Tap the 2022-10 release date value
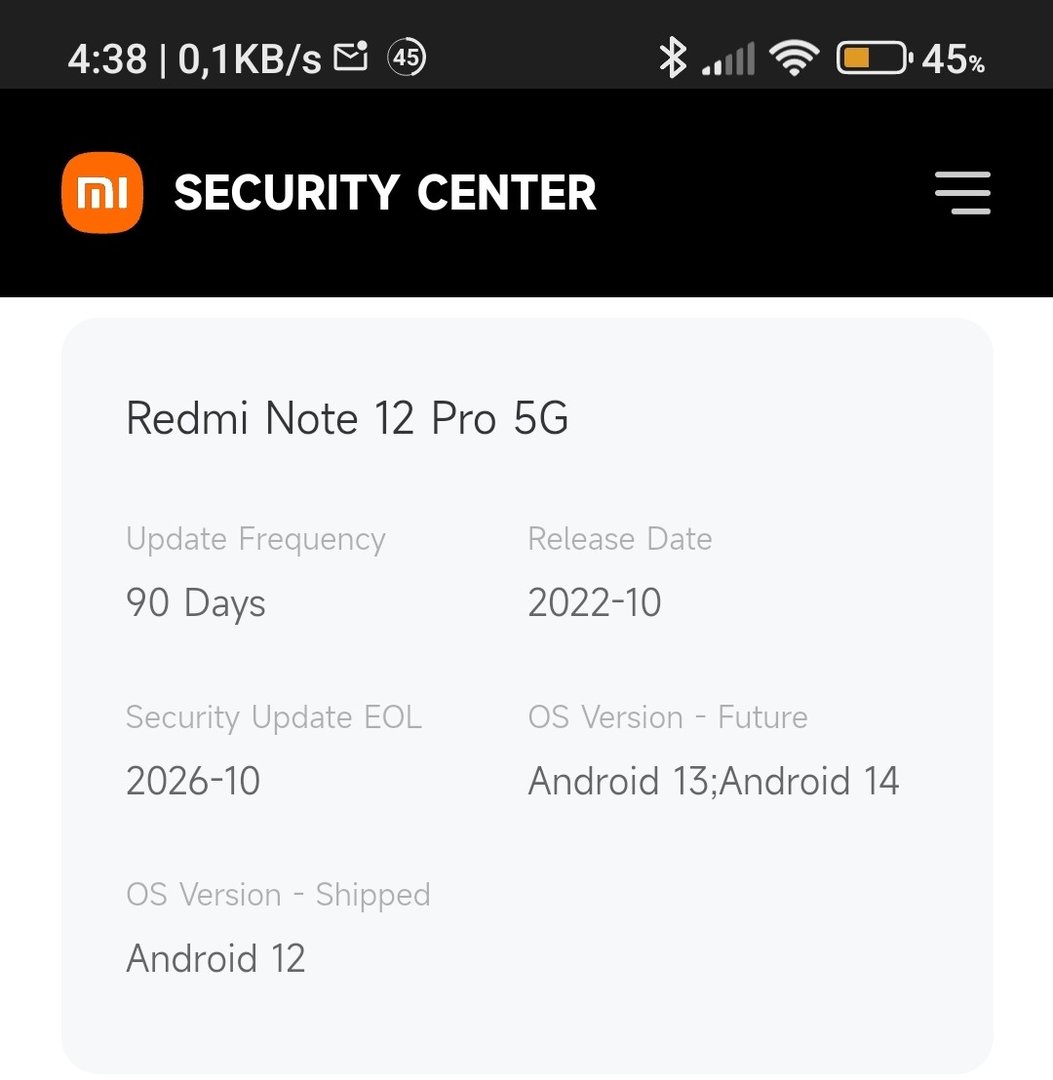The image size is (1053, 1080). pyautogui.click(x=595, y=603)
